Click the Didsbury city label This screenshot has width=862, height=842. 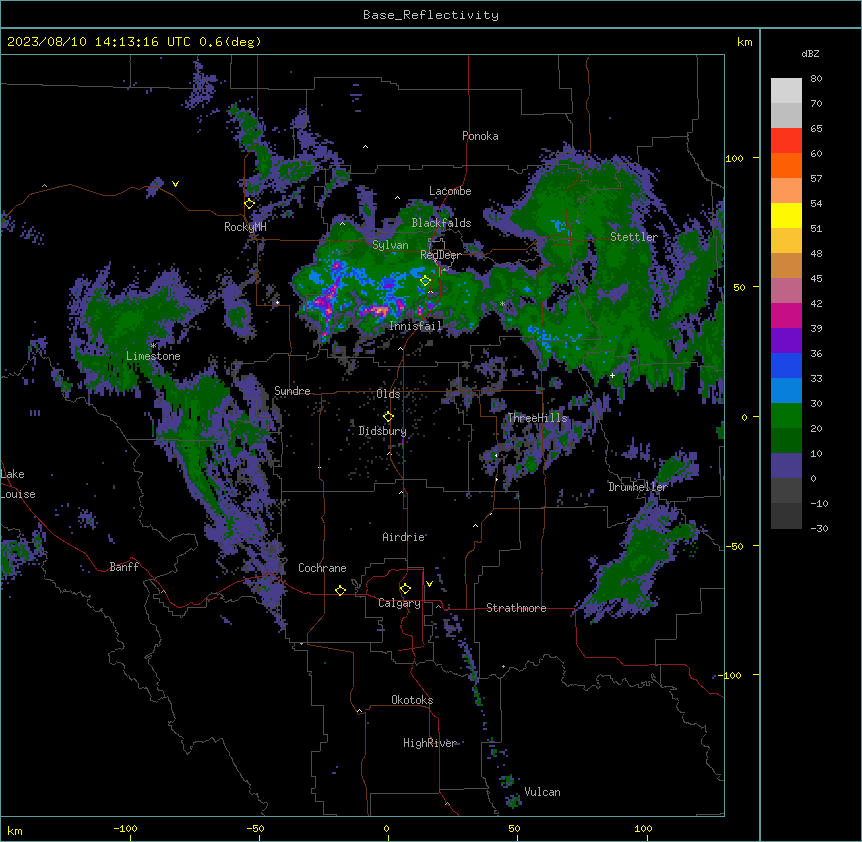click(x=383, y=431)
